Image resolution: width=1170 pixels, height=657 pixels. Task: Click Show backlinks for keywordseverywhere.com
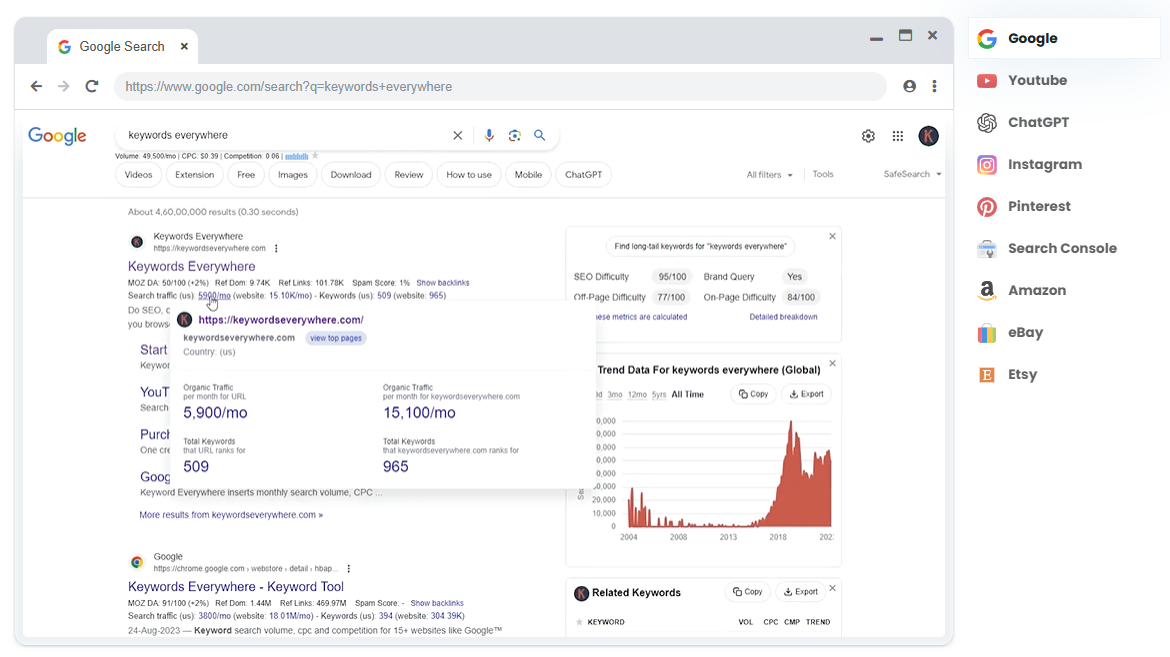pos(442,283)
